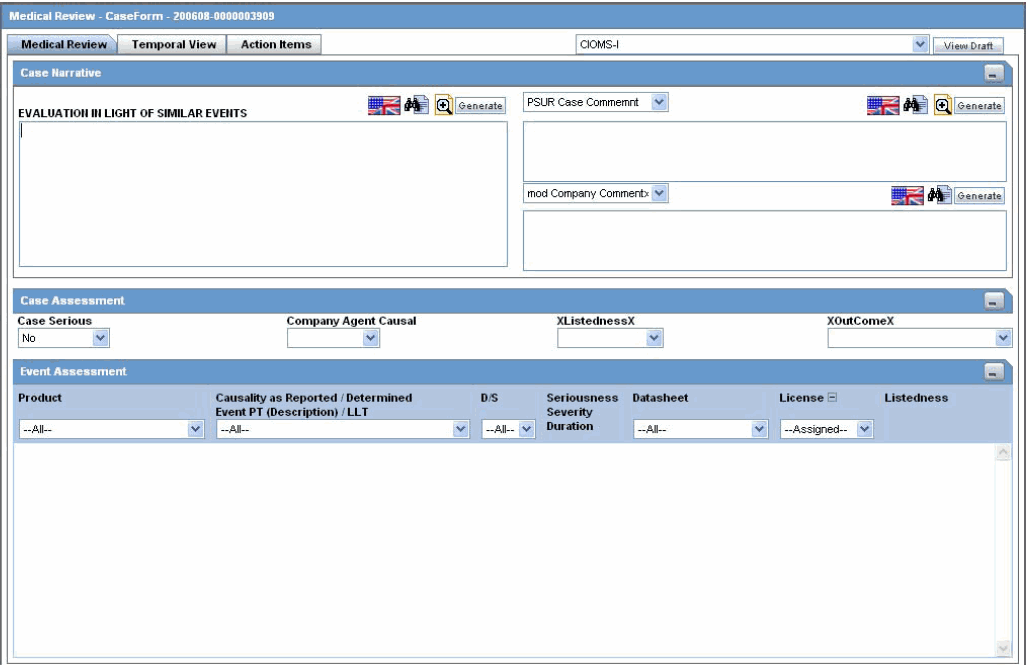Open the zoom magnifier icon next to Generate

tap(442, 105)
